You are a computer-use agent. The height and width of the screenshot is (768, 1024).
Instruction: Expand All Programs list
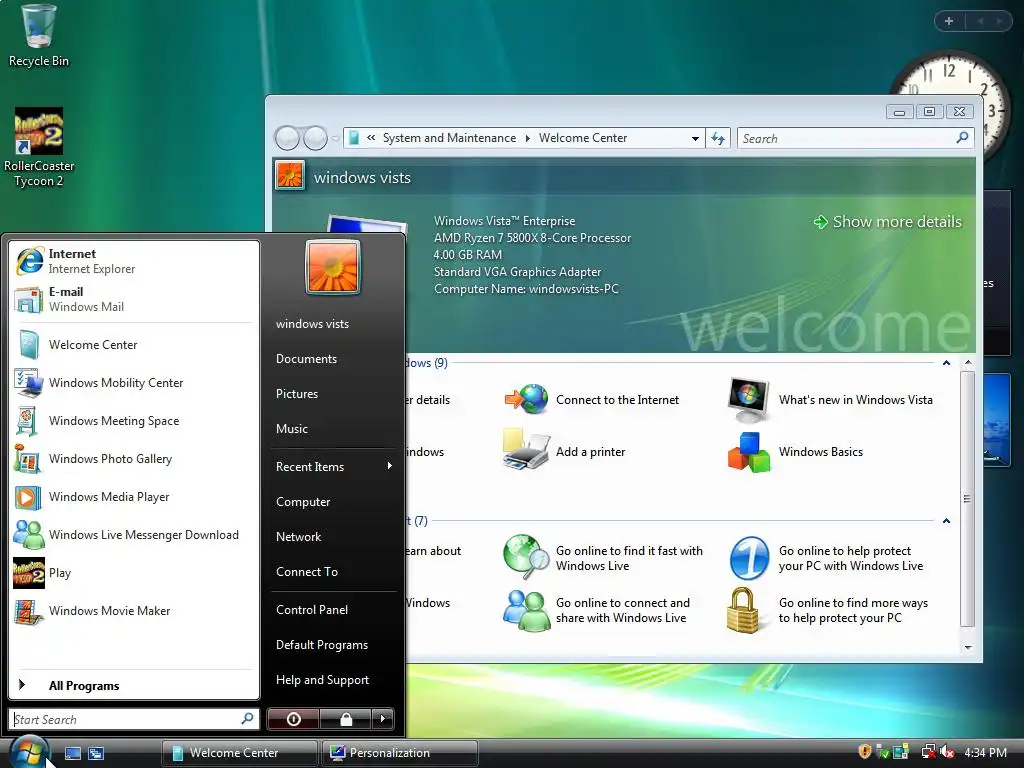click(x=134, y=685)
